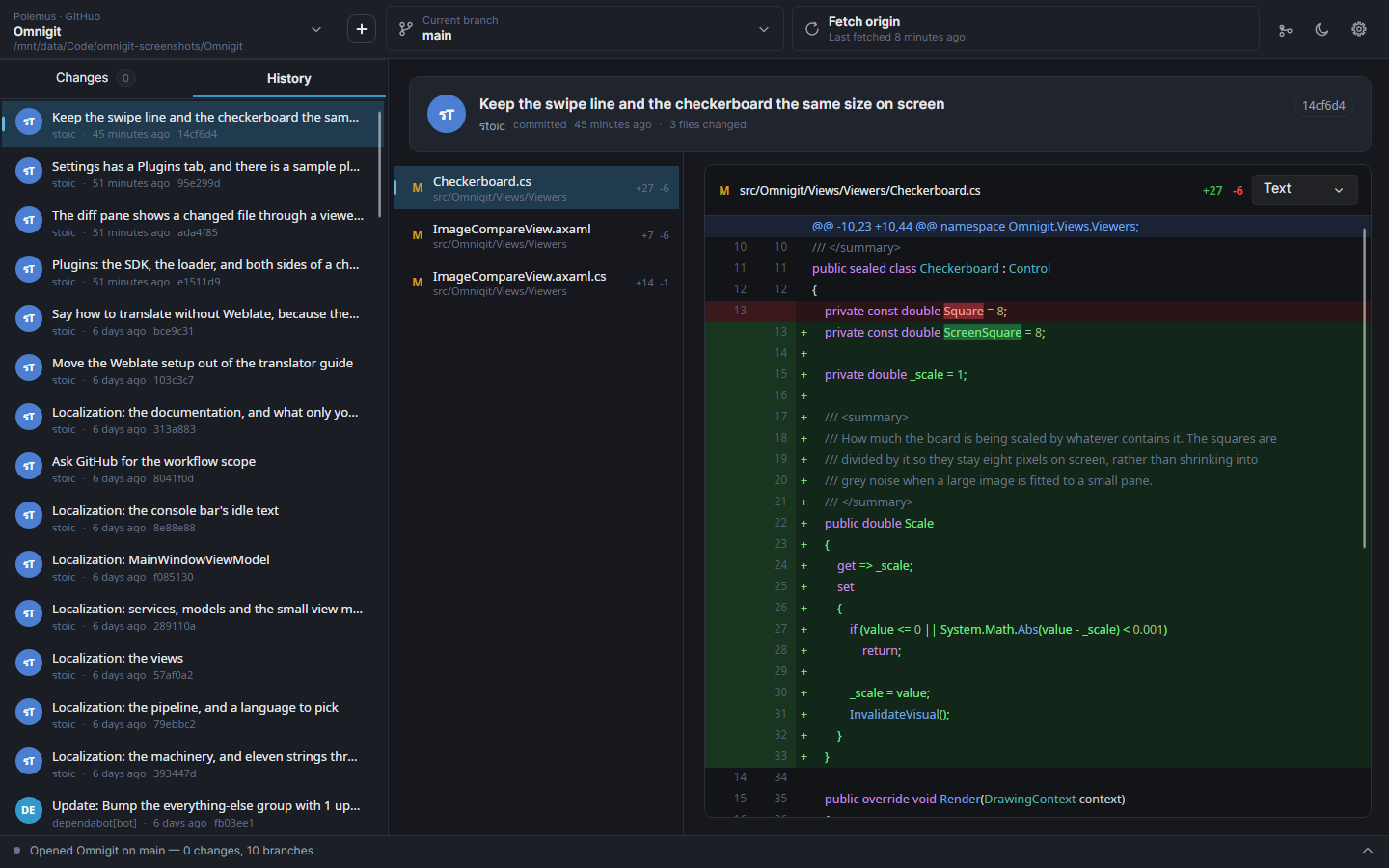
Task: Open the branch graph icon in top bar
Action: click(1285, 30)
